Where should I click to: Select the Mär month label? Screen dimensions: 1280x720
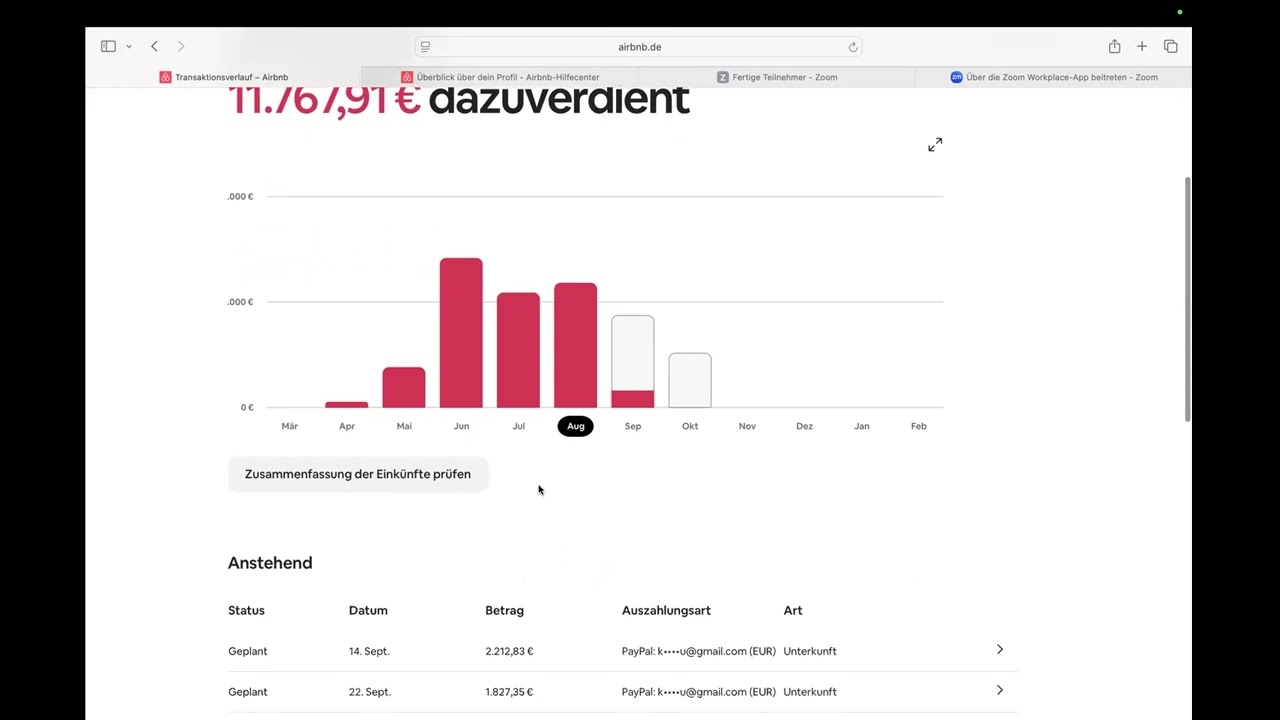pyautogui.click(x=290, y=426)
